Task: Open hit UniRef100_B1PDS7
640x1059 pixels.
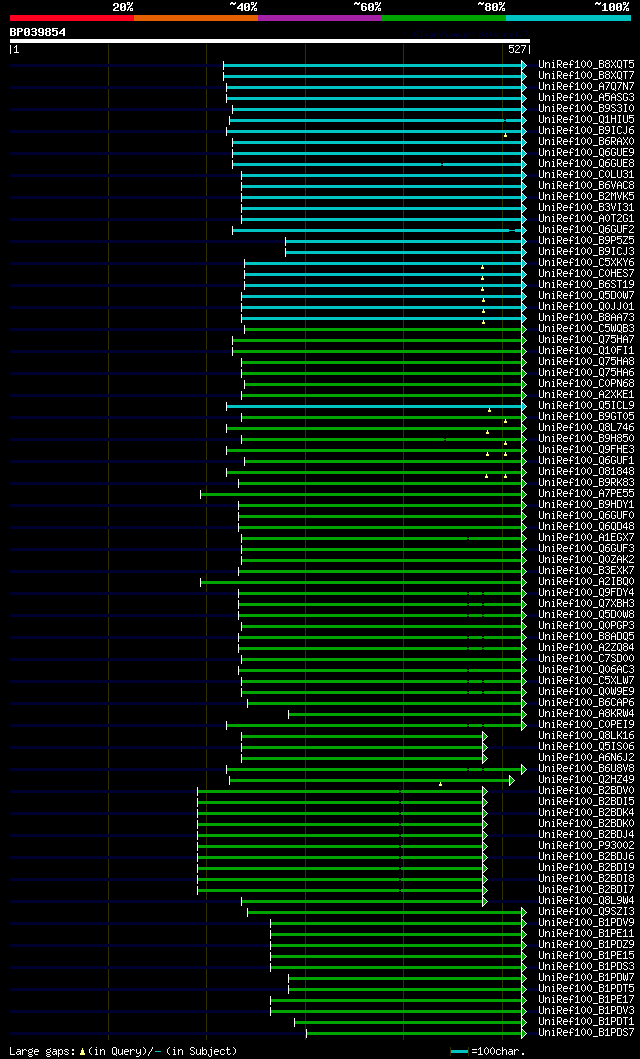Action: click(x=586, y=1035)
